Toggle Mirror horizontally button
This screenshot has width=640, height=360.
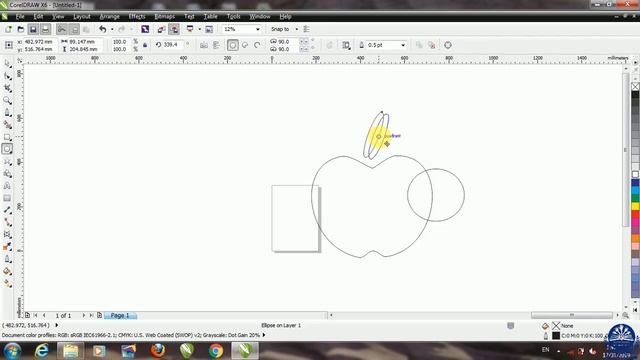(204, 45)
